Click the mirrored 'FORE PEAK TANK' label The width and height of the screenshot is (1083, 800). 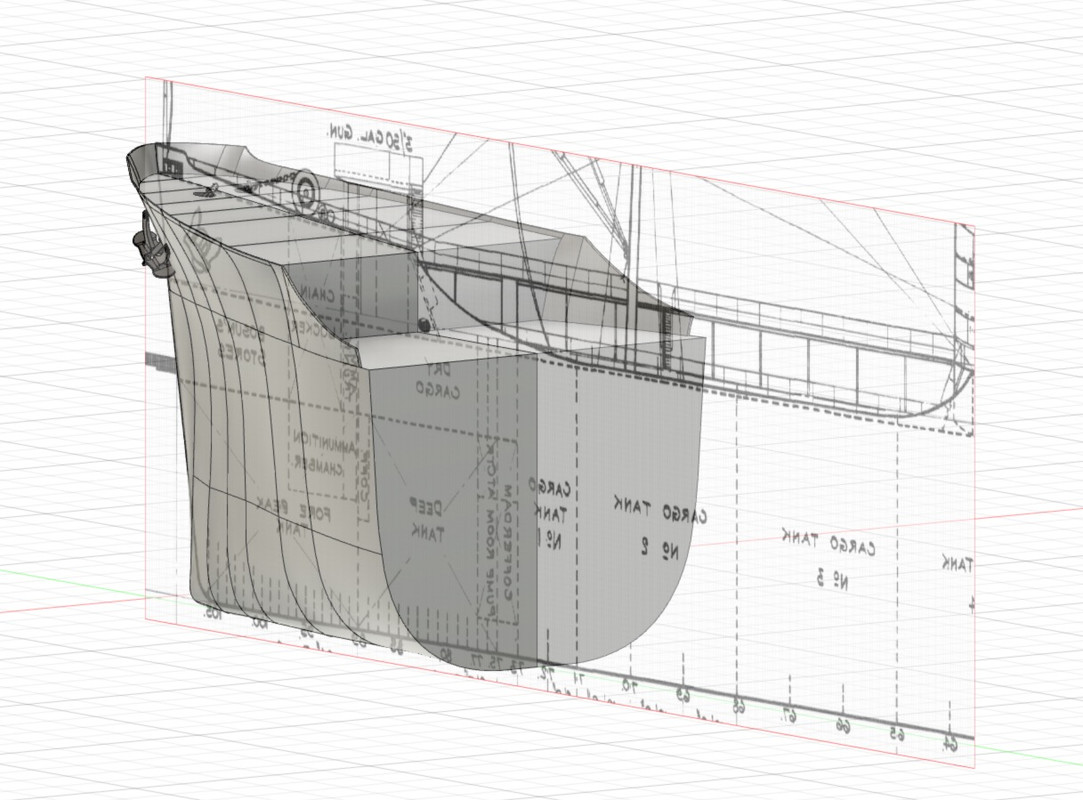tap(296, 517)
